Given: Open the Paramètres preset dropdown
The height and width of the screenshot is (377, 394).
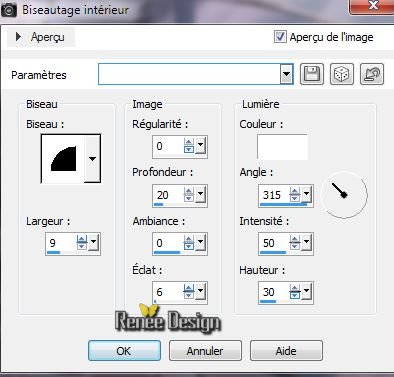Looking at the screenshot, I should (286, 74).
